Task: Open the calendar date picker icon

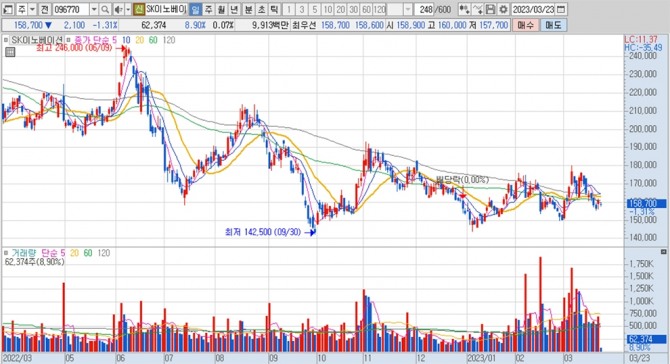Action: tap(561, 9)
